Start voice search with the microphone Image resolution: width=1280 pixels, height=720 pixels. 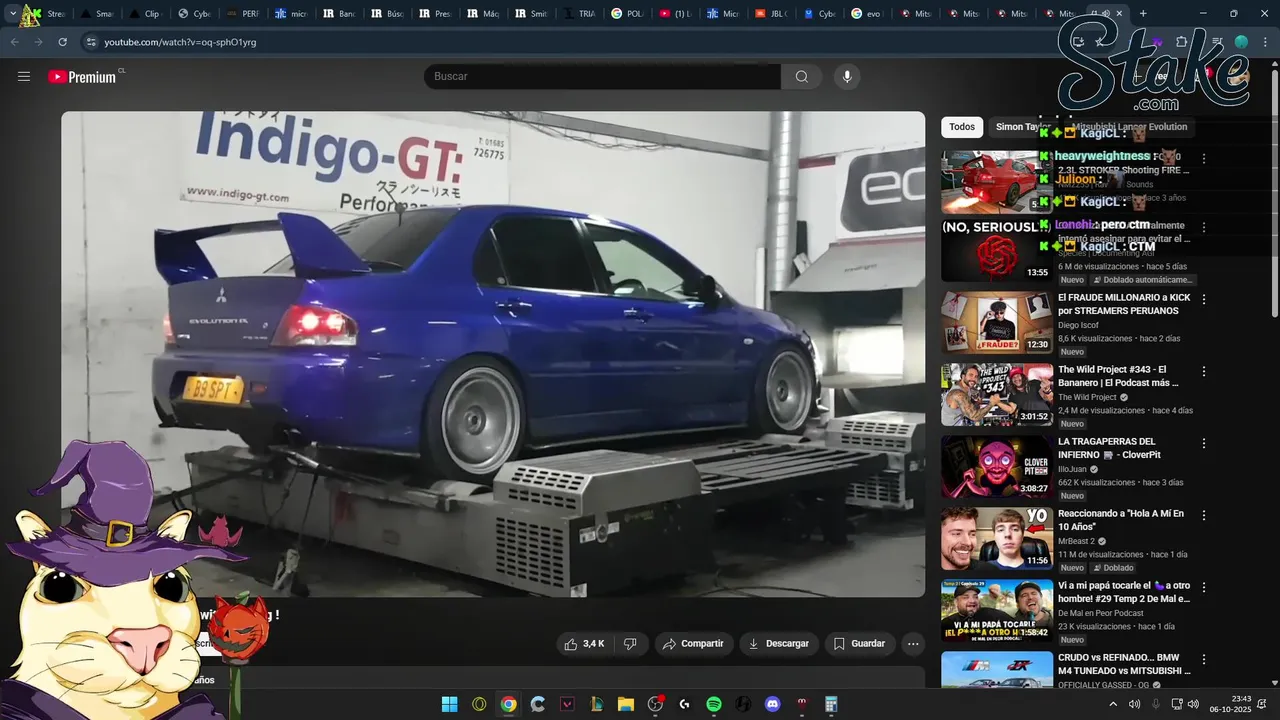coord(847,77)
